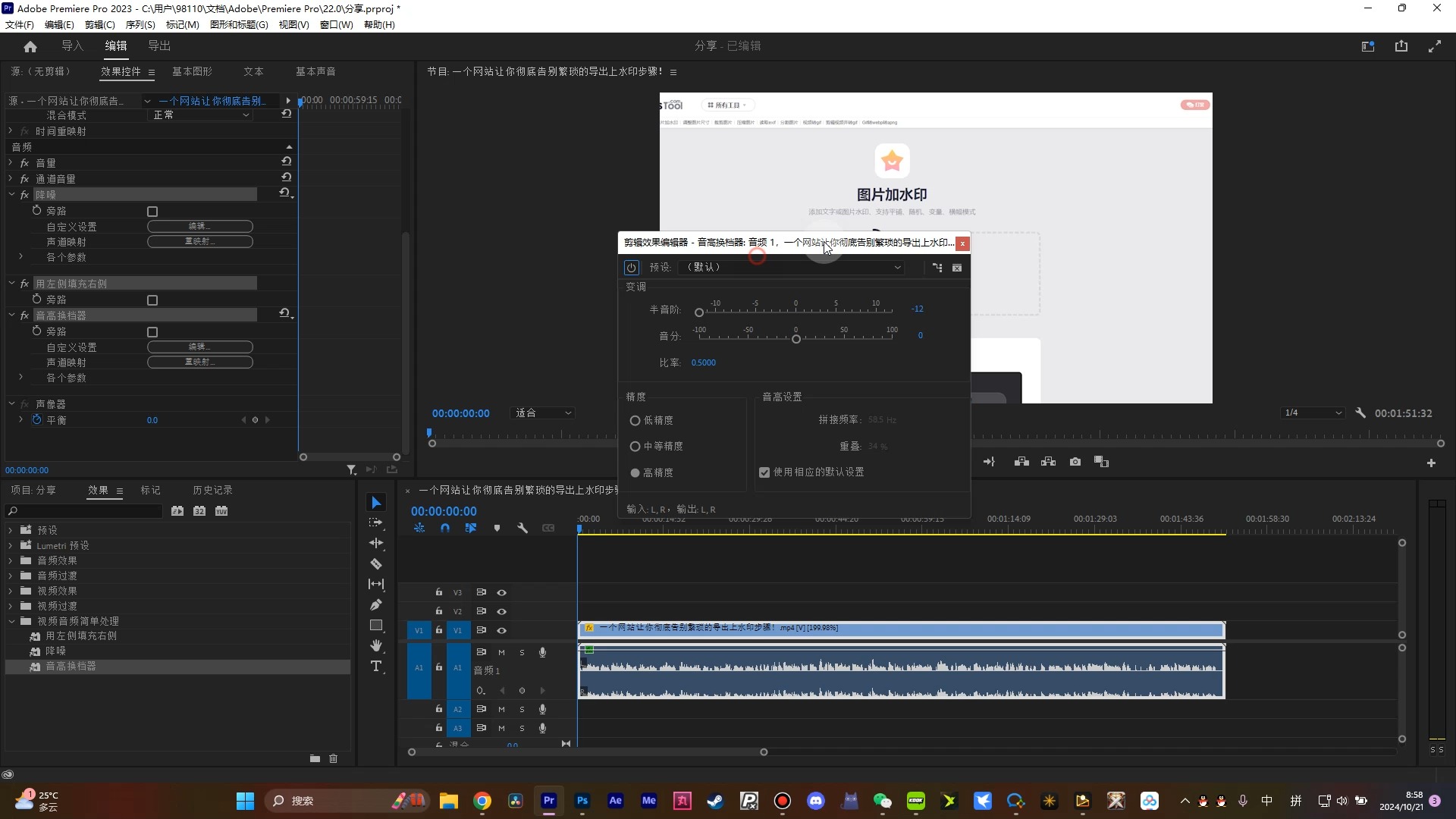This screenshot has width=1456, height=819.
Task: Save preset icon in effect editor
Action: coord(937,268)
